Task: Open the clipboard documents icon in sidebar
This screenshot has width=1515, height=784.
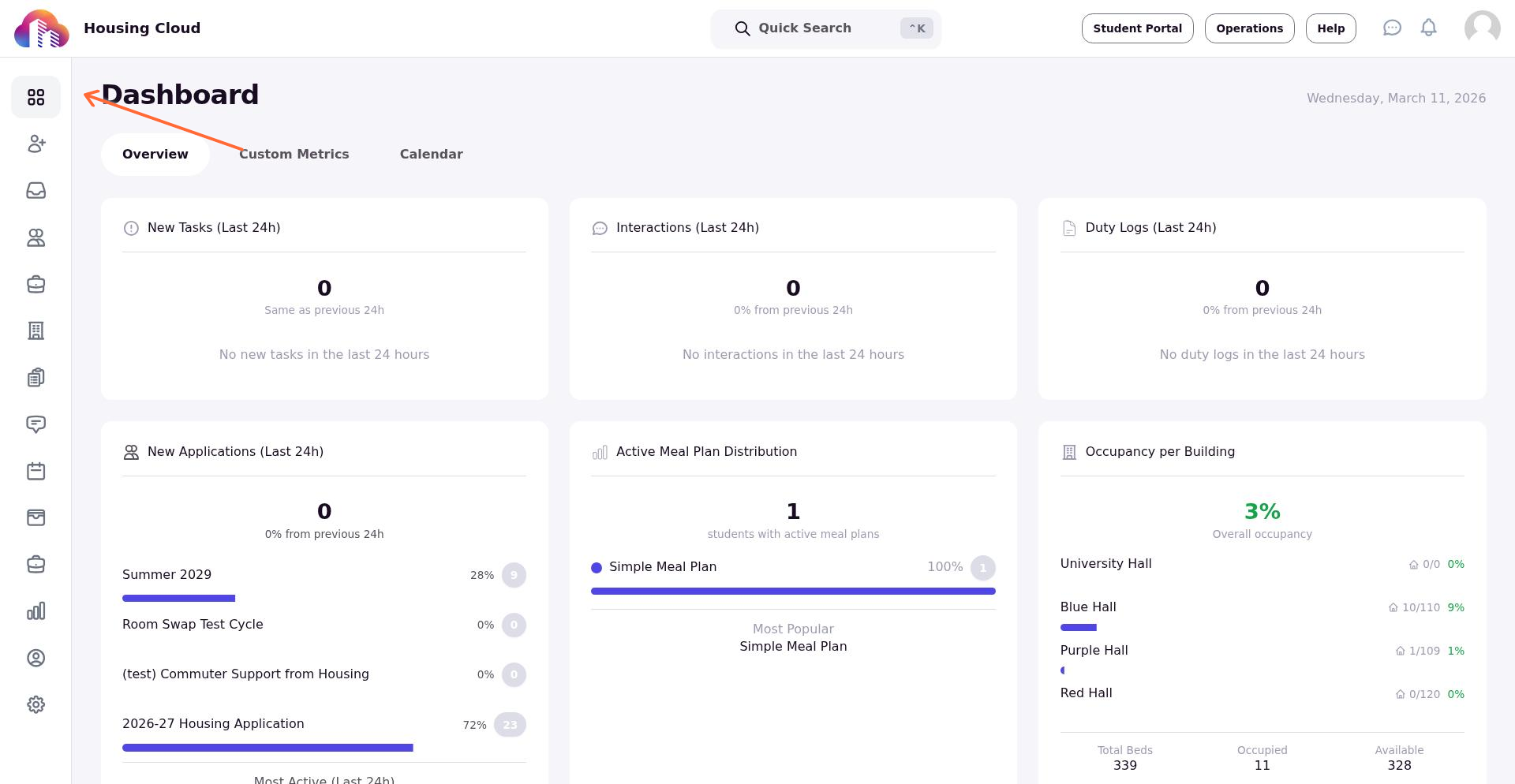Action: pos(36,377)
